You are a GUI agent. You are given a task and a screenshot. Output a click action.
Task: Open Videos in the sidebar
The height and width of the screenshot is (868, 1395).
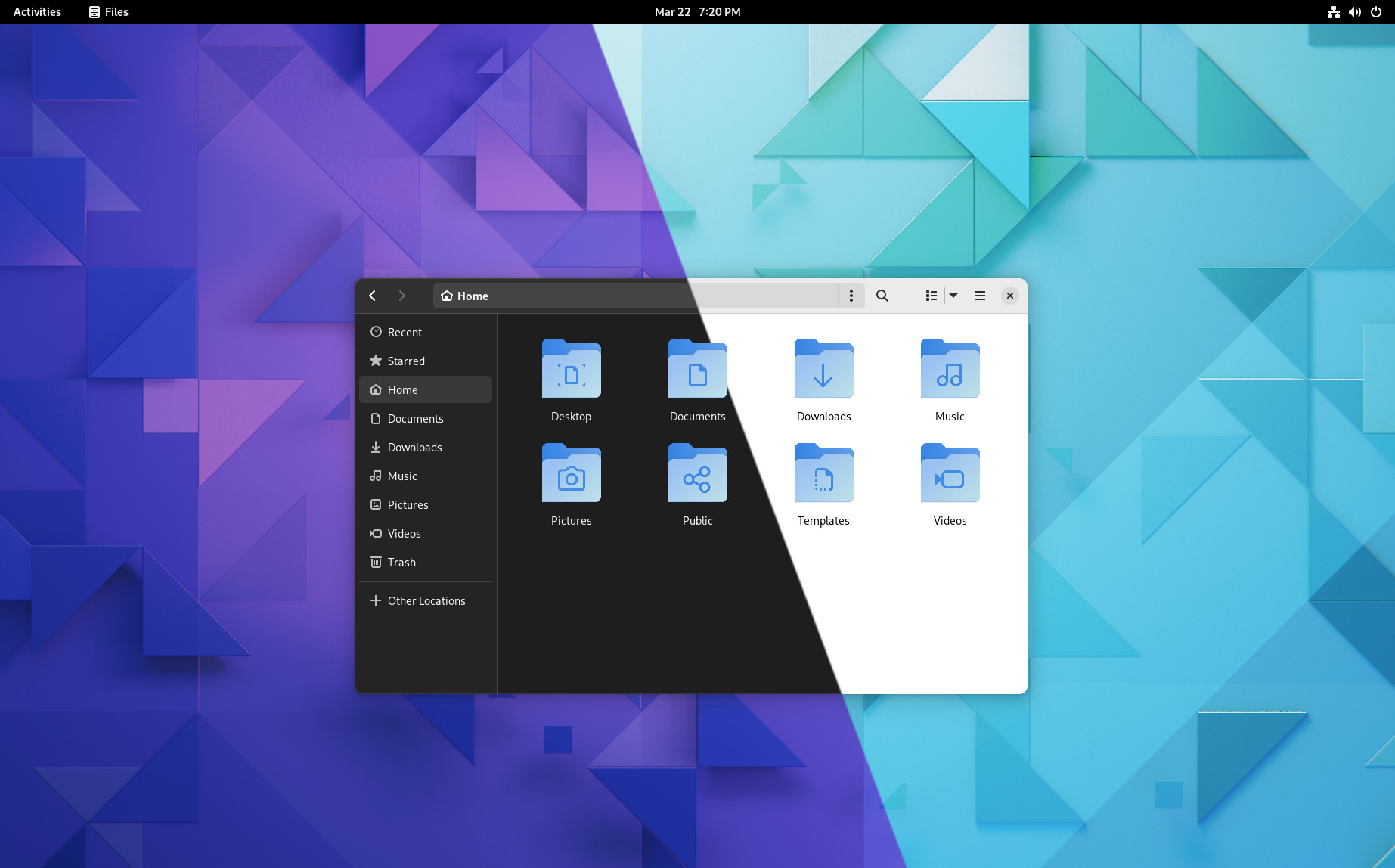point(426,533)
